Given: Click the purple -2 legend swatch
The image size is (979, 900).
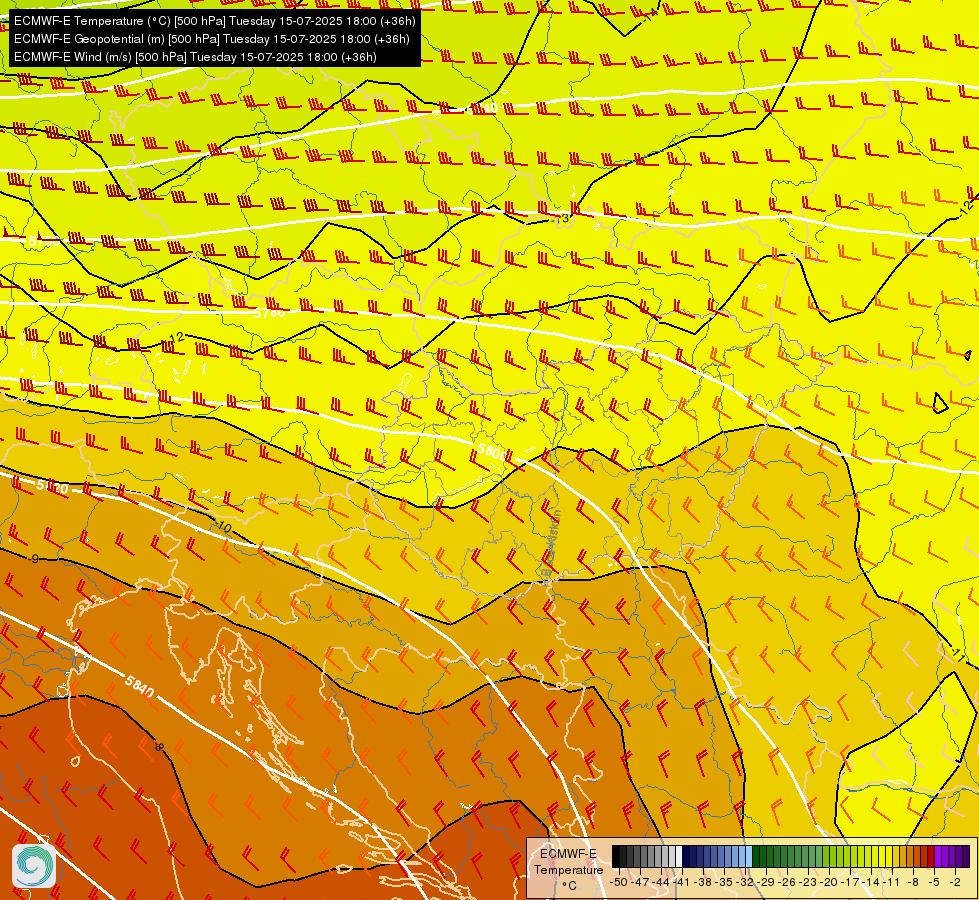Looking at the screenshot, I should (952, 856).
